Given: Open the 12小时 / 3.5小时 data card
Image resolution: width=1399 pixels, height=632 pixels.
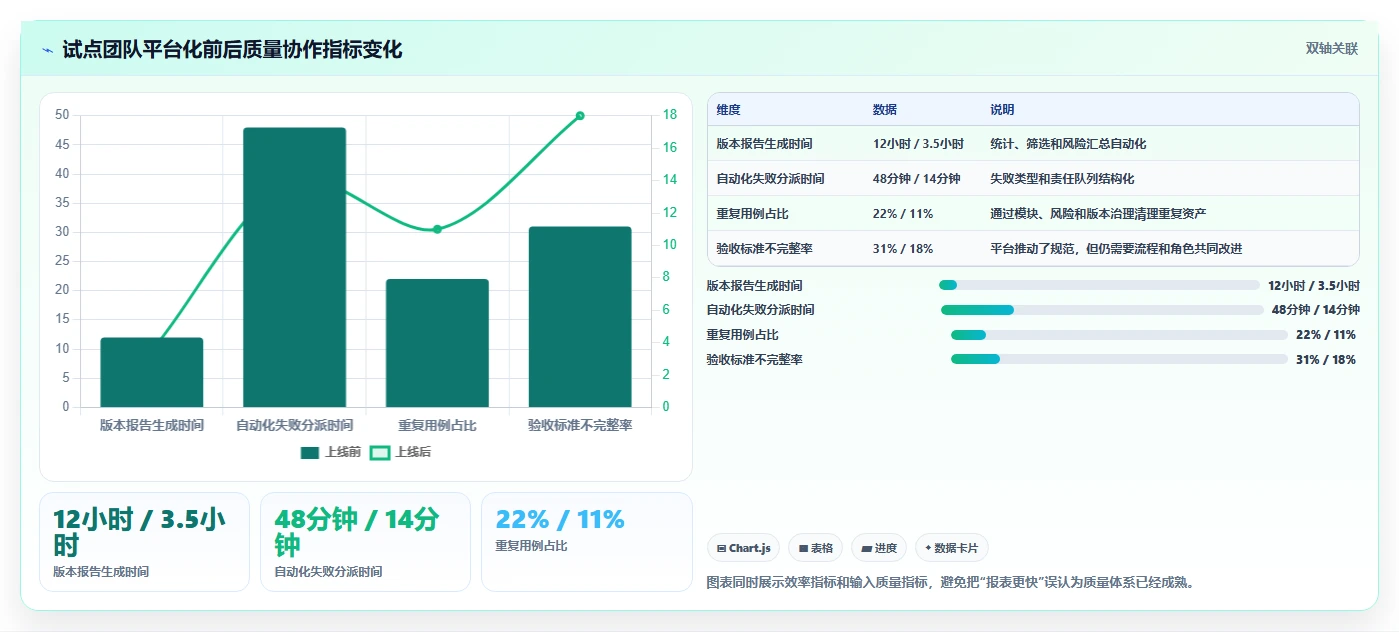Looking at the screenshot, I should click(144, 542).
